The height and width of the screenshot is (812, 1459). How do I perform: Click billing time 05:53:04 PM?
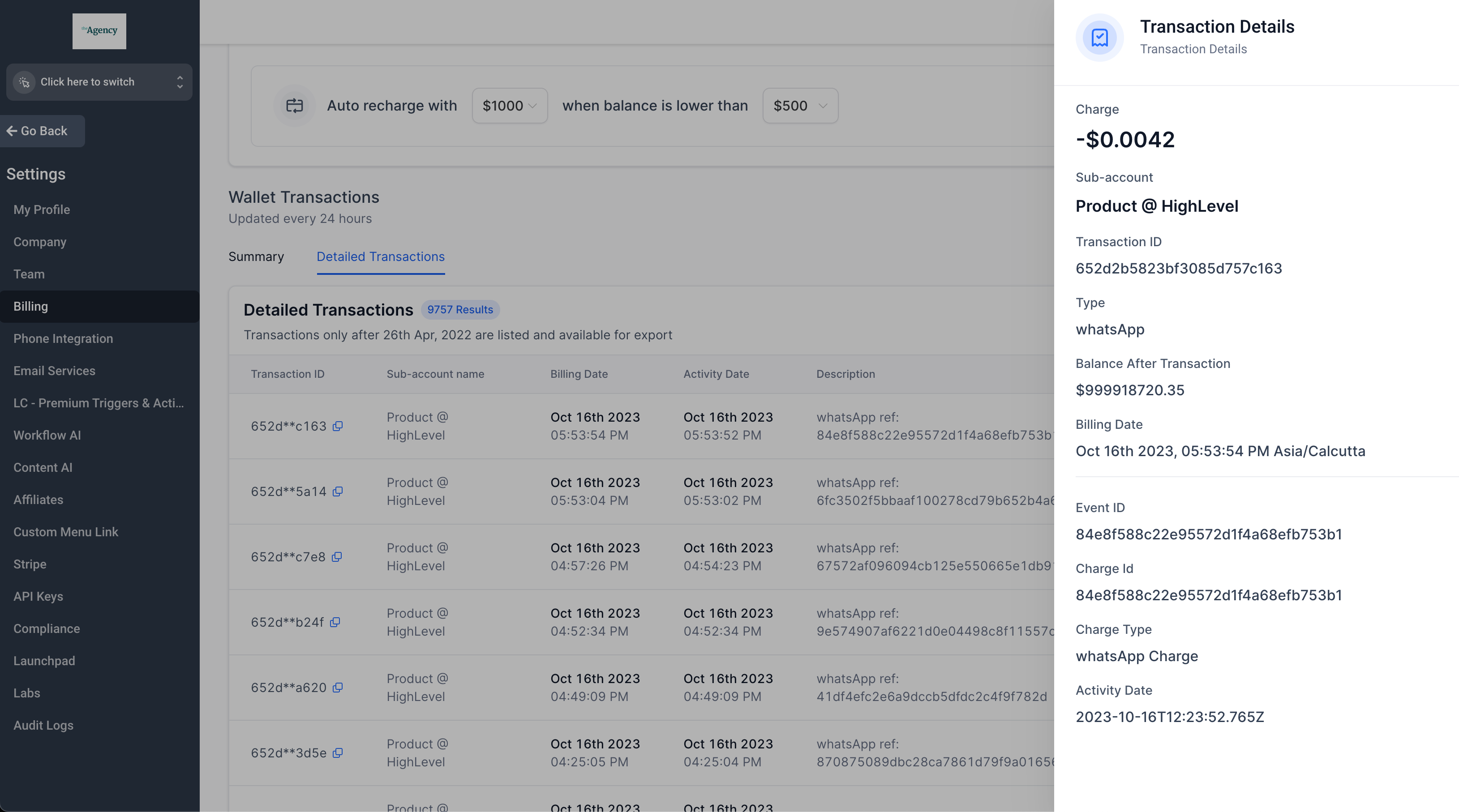tap(590, 500)
